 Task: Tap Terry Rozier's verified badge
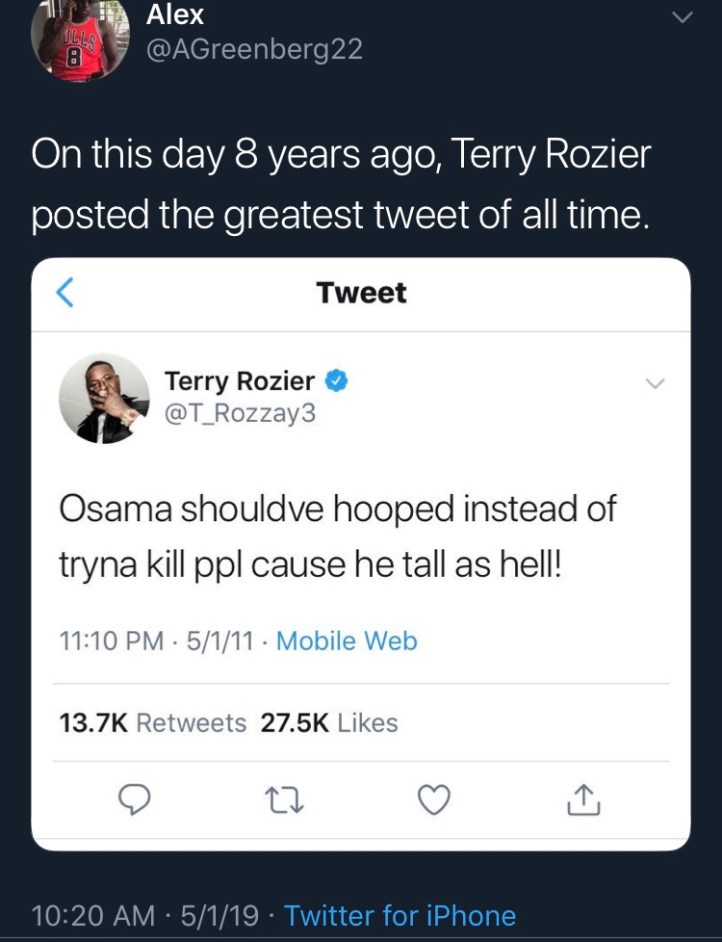pos(337,381)
